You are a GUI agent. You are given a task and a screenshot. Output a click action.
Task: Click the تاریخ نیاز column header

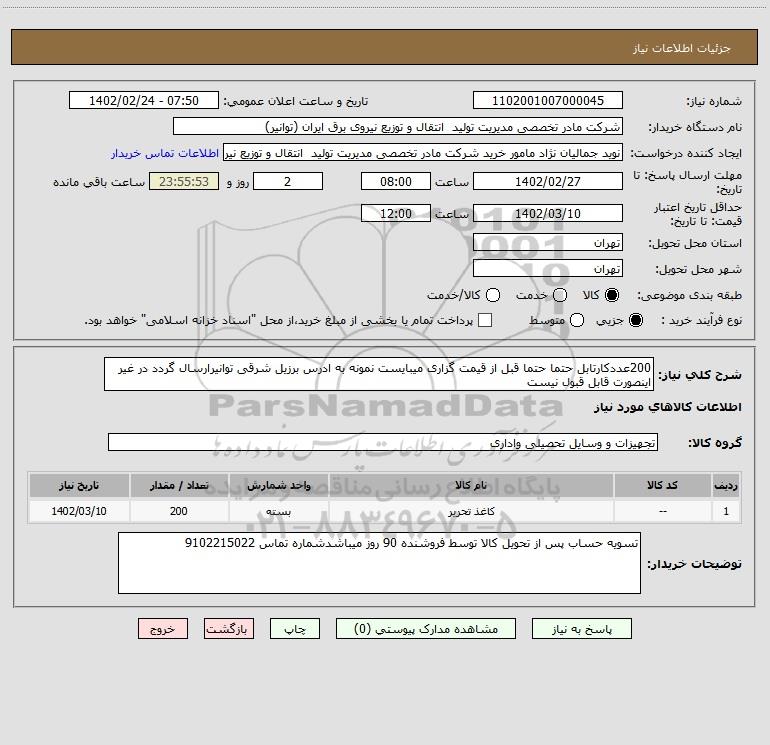(79, 485)
